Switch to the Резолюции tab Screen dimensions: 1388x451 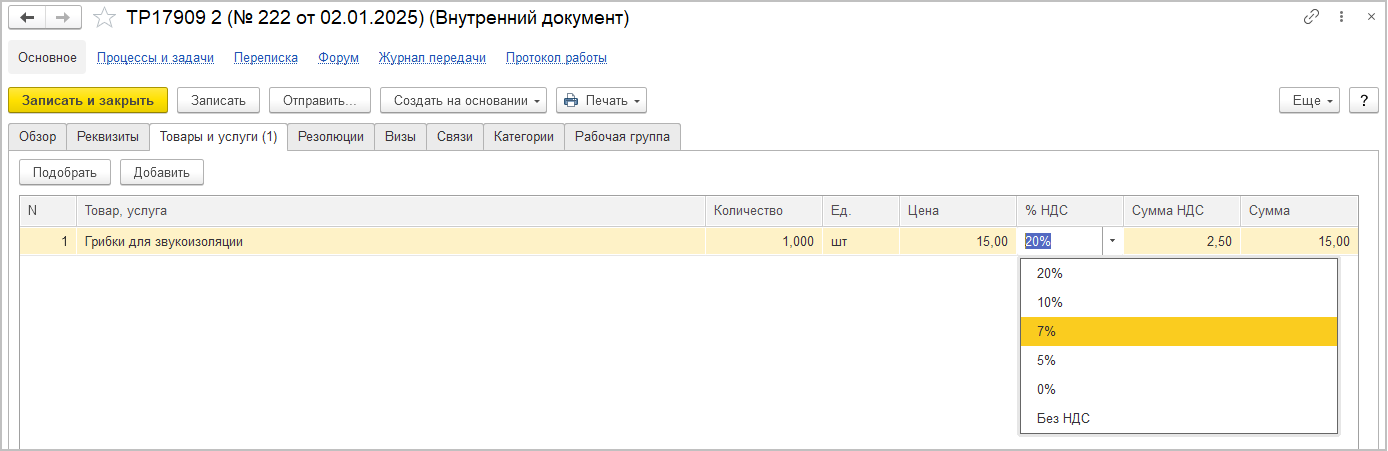(331, 137)
